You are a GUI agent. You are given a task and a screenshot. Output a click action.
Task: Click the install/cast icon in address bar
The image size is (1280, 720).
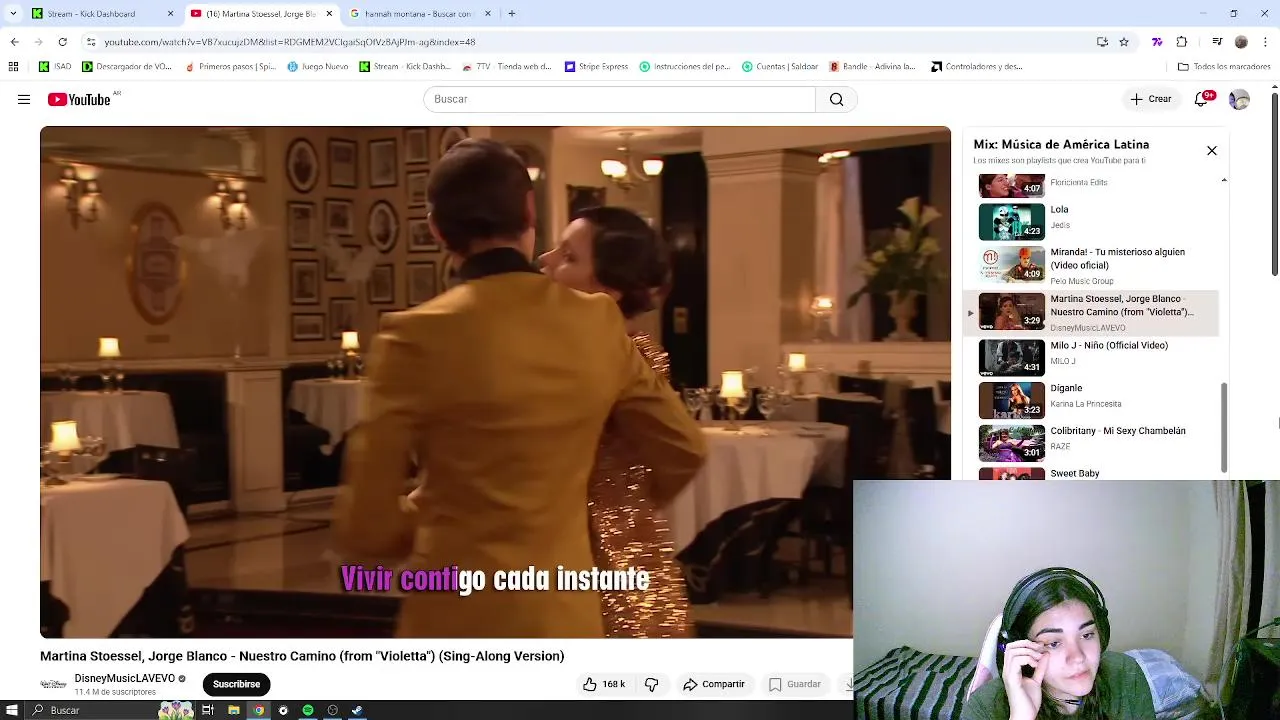1102,42
